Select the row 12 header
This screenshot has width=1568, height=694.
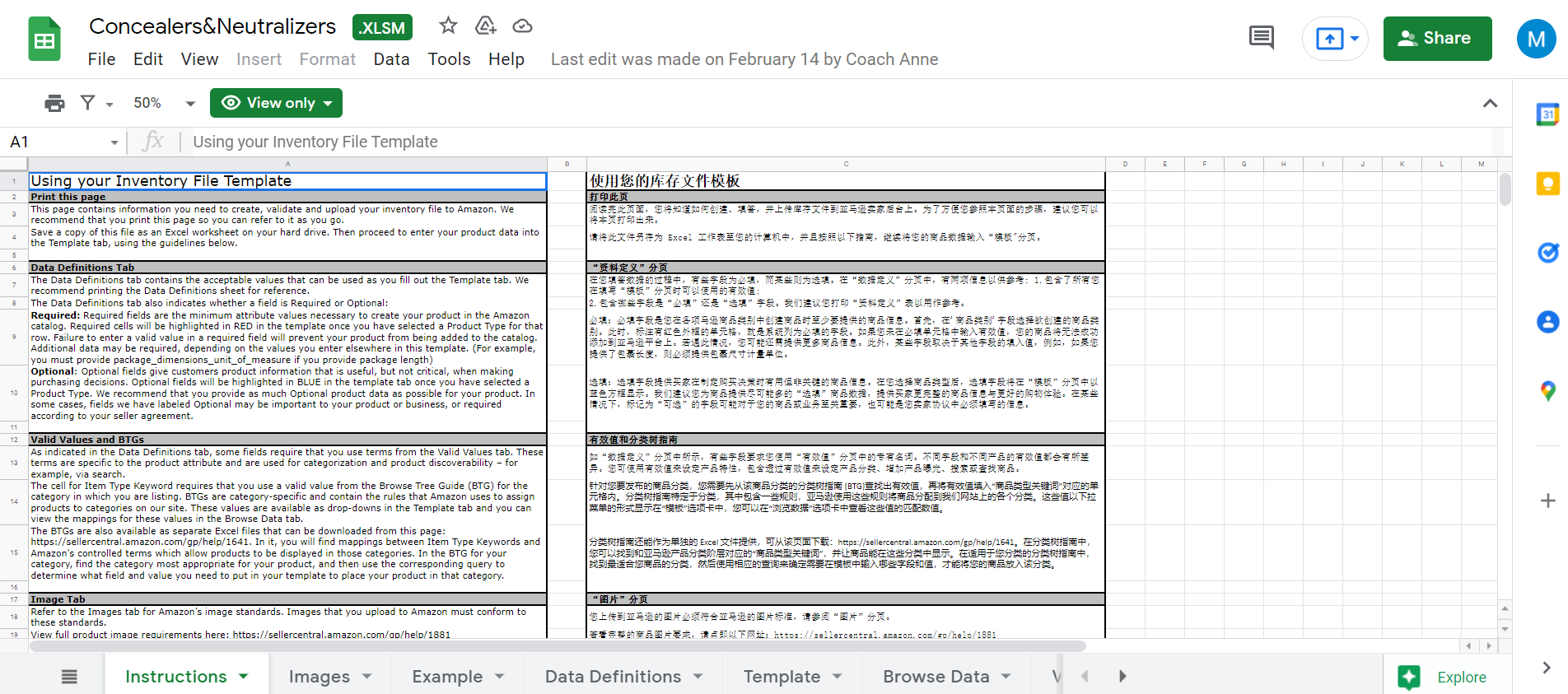pos(14,440)
